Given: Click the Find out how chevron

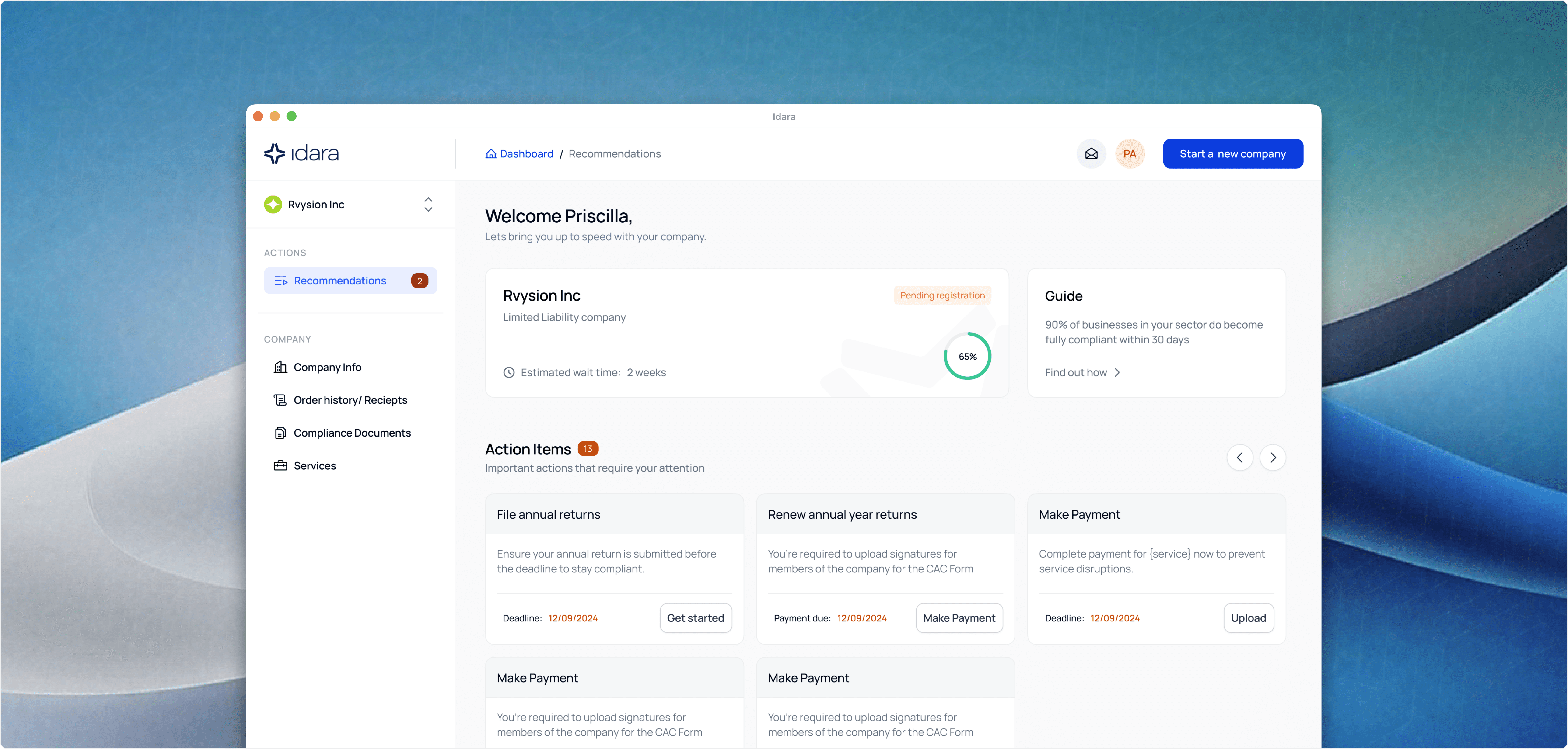Looking at the screenshot, I should point(1117,372).
